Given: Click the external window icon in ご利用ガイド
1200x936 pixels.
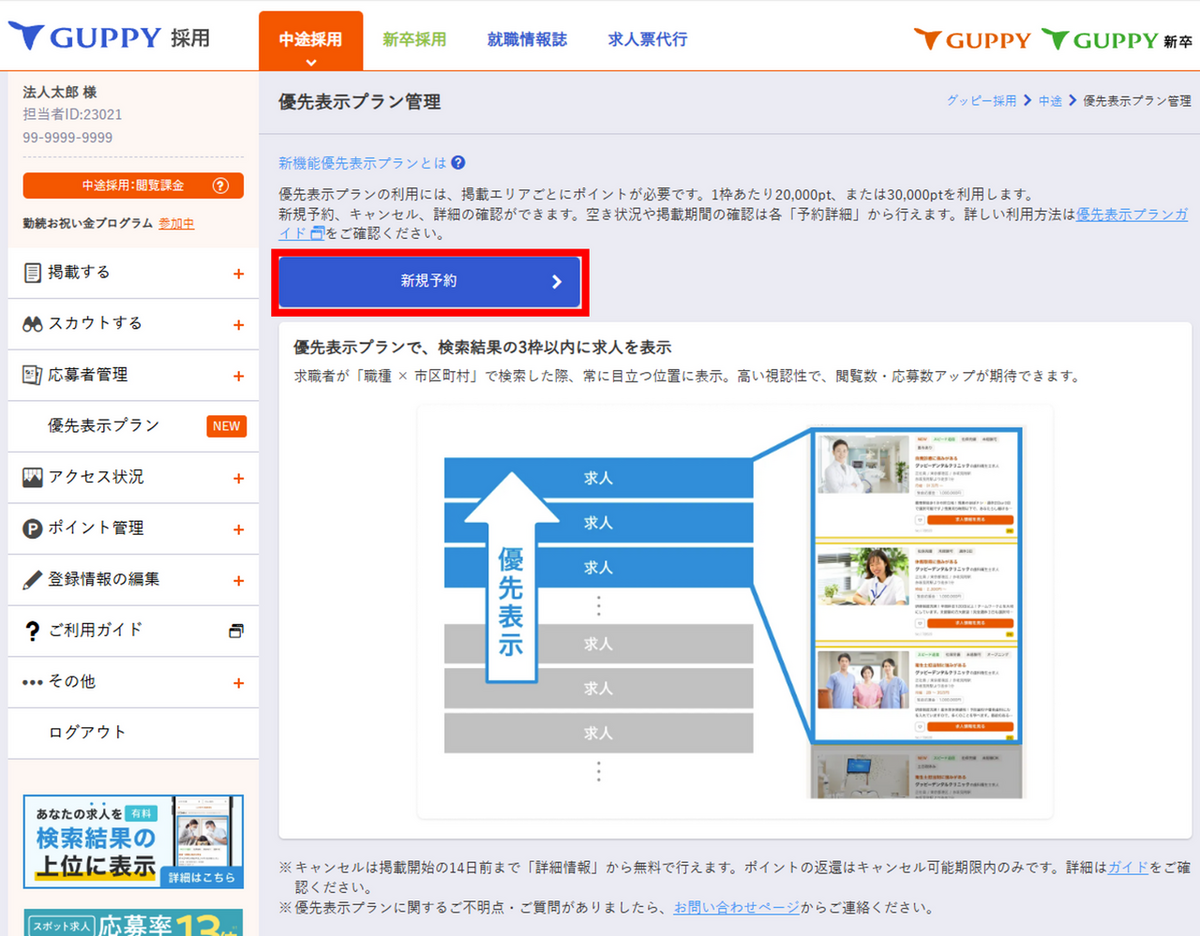Looking at the screenshot, I should [236, 631].
